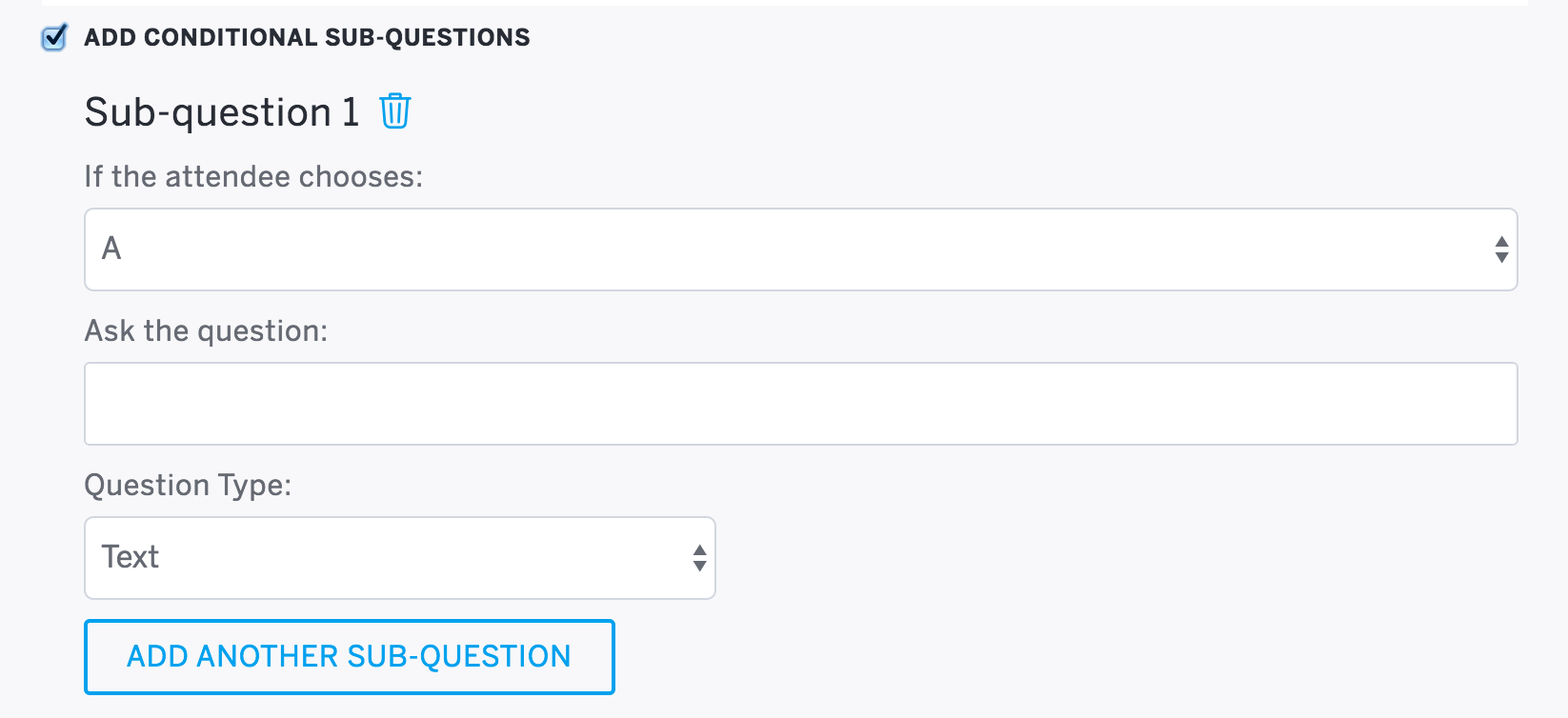Place cursor in the empty question input box
This screenshot has width=1568, height=718.
tap(801, 404)
